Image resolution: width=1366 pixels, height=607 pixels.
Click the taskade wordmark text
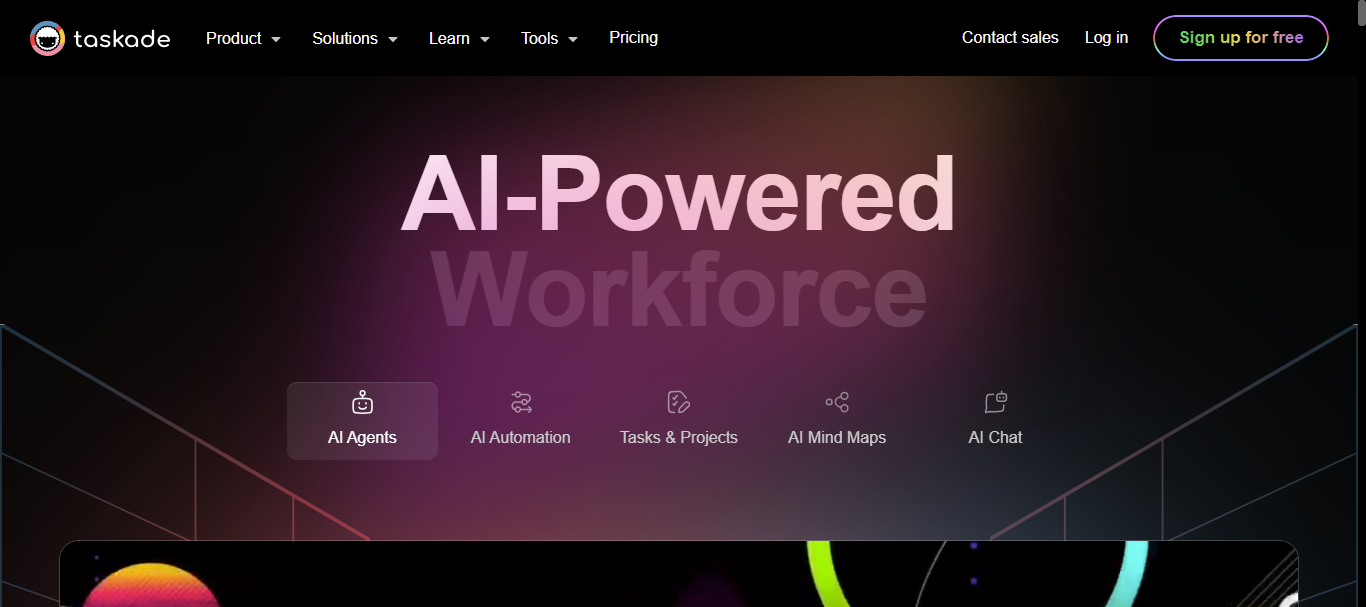(122, 39)
